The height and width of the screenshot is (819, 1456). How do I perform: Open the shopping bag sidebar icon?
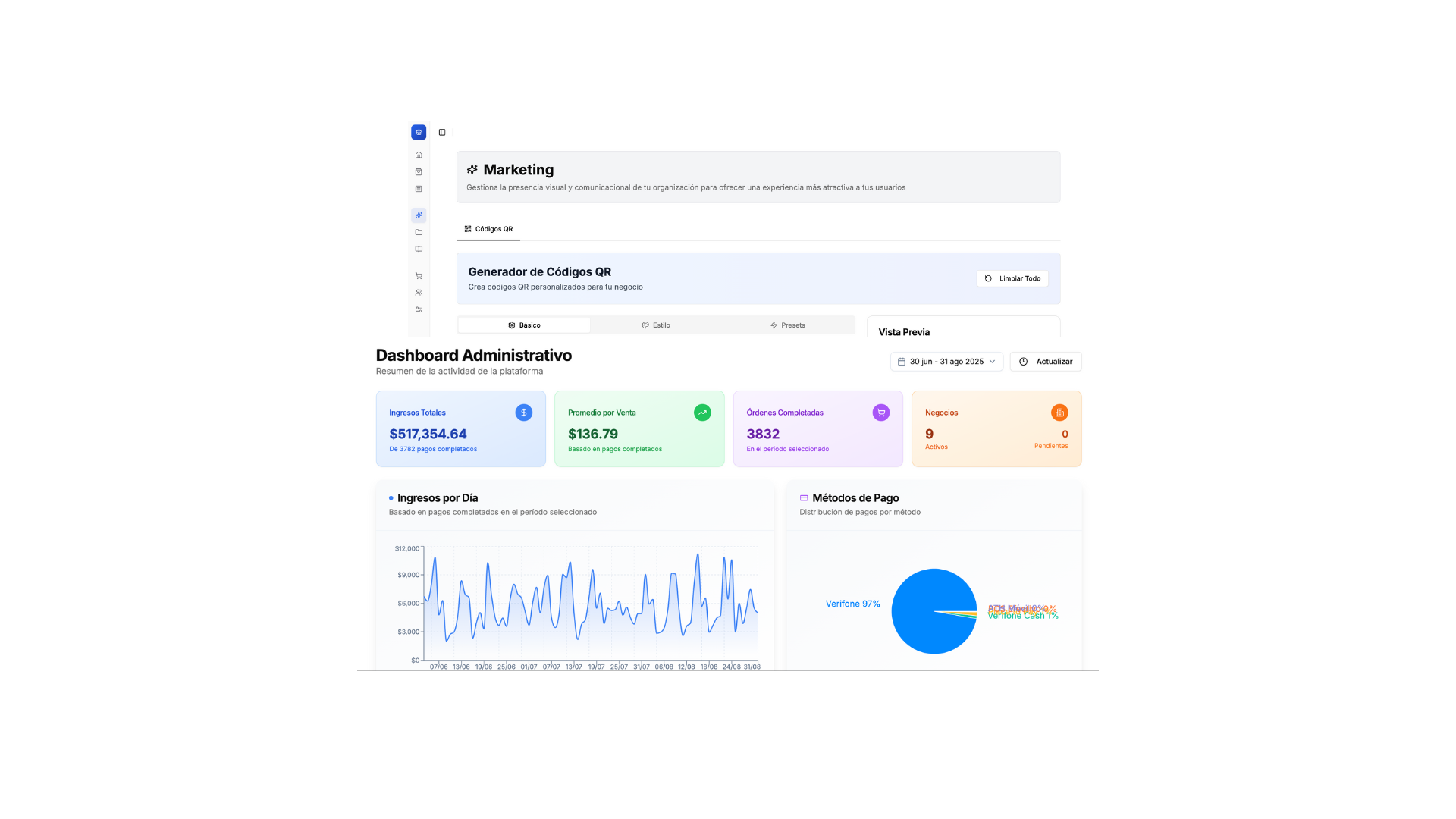pyautogui.click(x=419, y=172)
